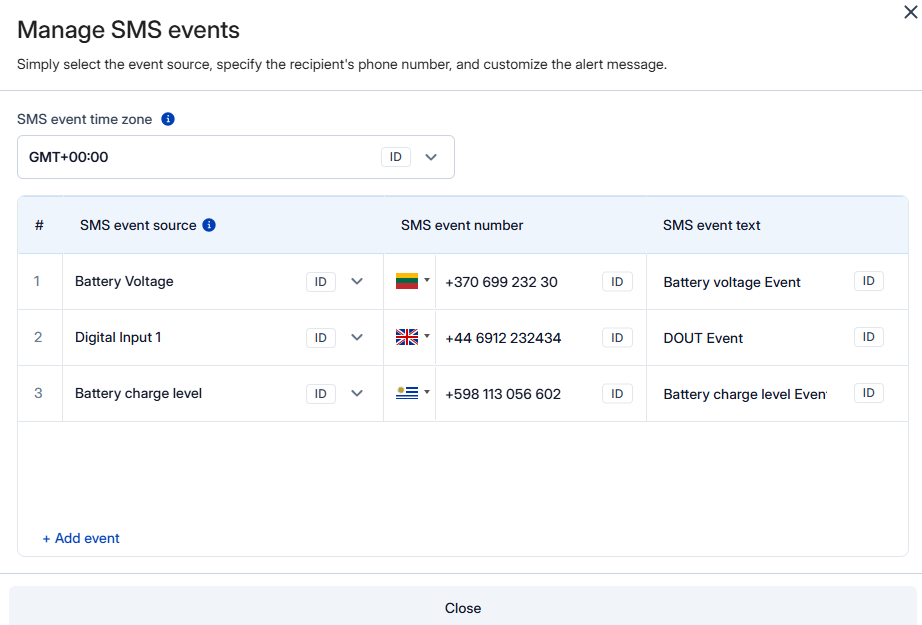This screenshot has height=625, width=922.
Task: Click ID badge in Battery Voltage source row
Action: 320,282
